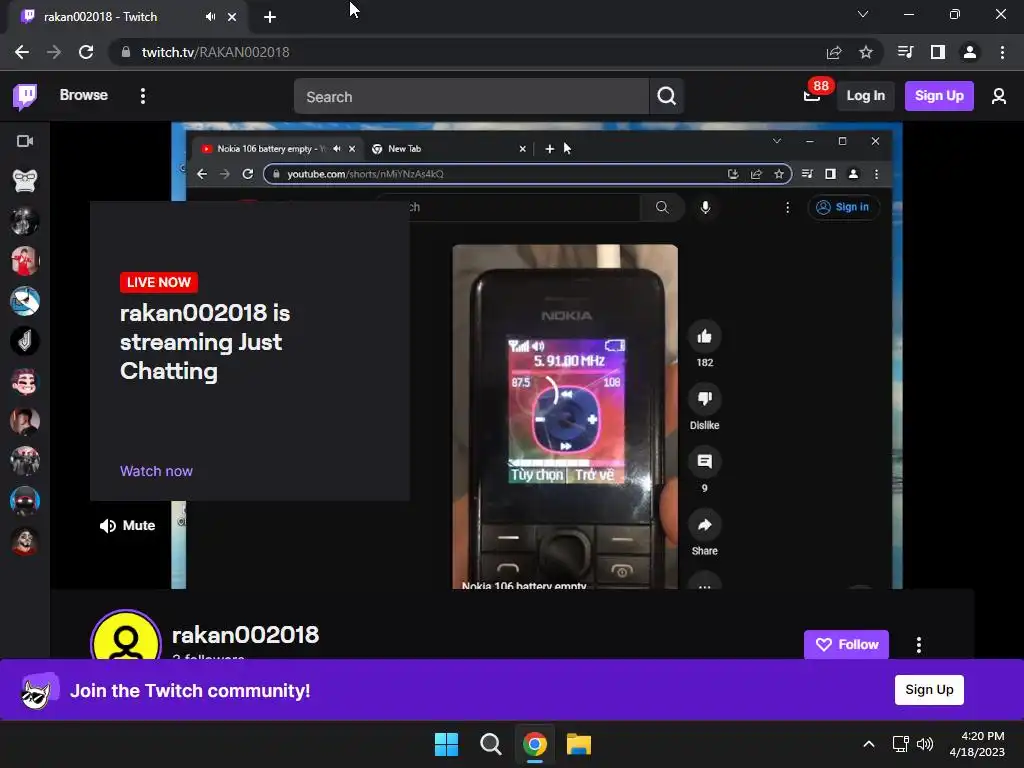Open the channel options three-dot menu
The height and width of the screenshot is (768, 1024).
[x=919, y=645]
